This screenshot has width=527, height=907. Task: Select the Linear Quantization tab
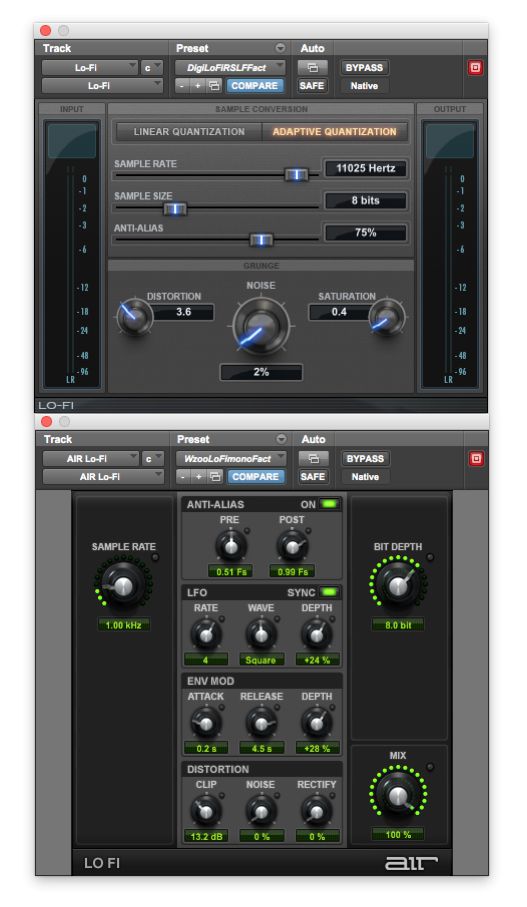pyautogui.click(x=189, y=132)
